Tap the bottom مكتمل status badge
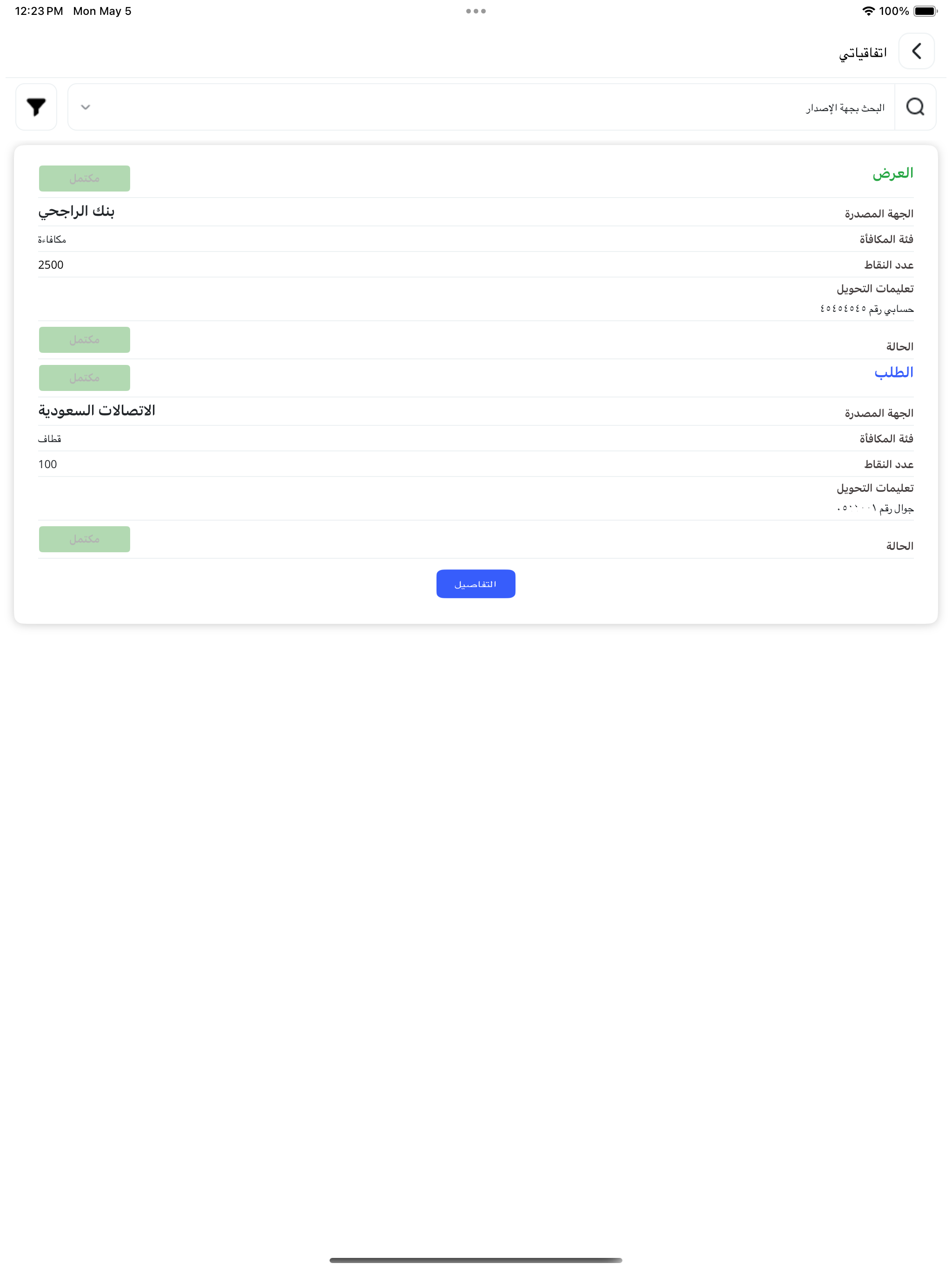The height and width of the screenshot is (1270, 952). point(85,539)
